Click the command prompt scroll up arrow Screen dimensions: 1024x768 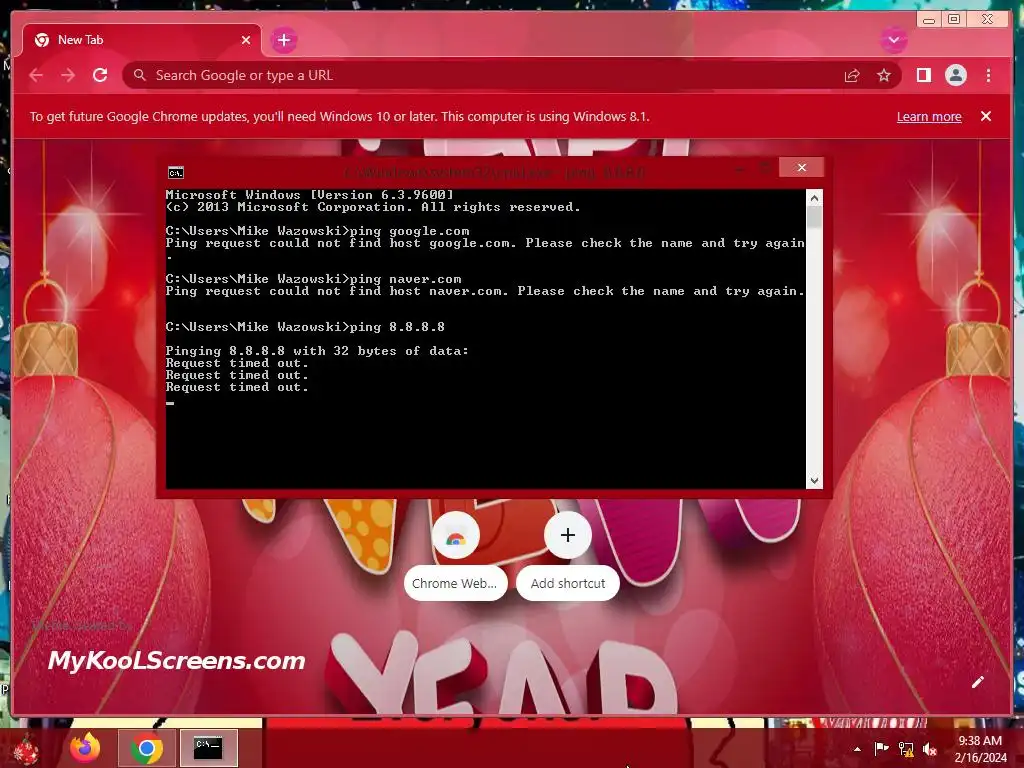coord(814,197)
